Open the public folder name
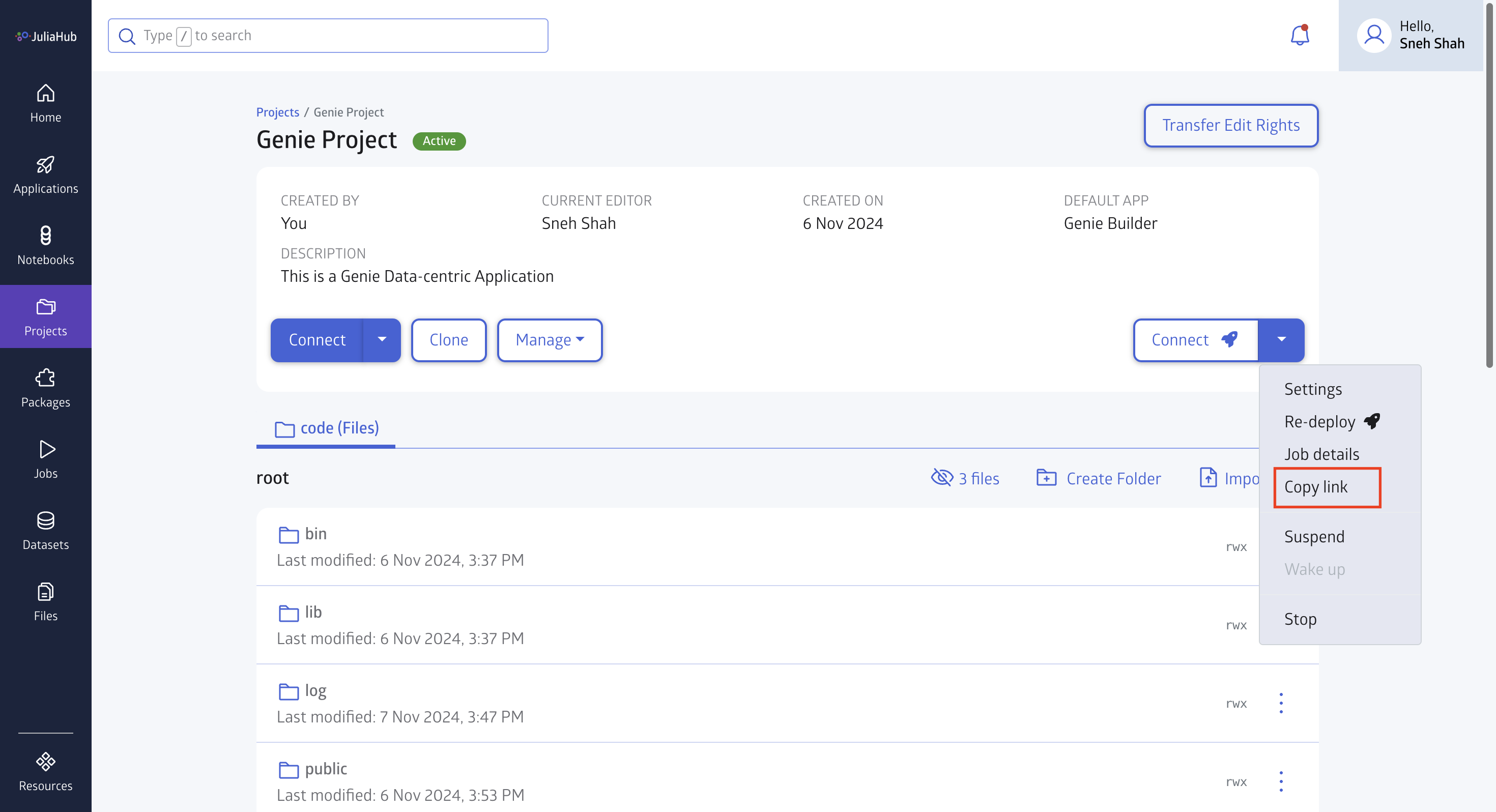The width and height of the screenshot is (1496, 812). coord(326,769)
